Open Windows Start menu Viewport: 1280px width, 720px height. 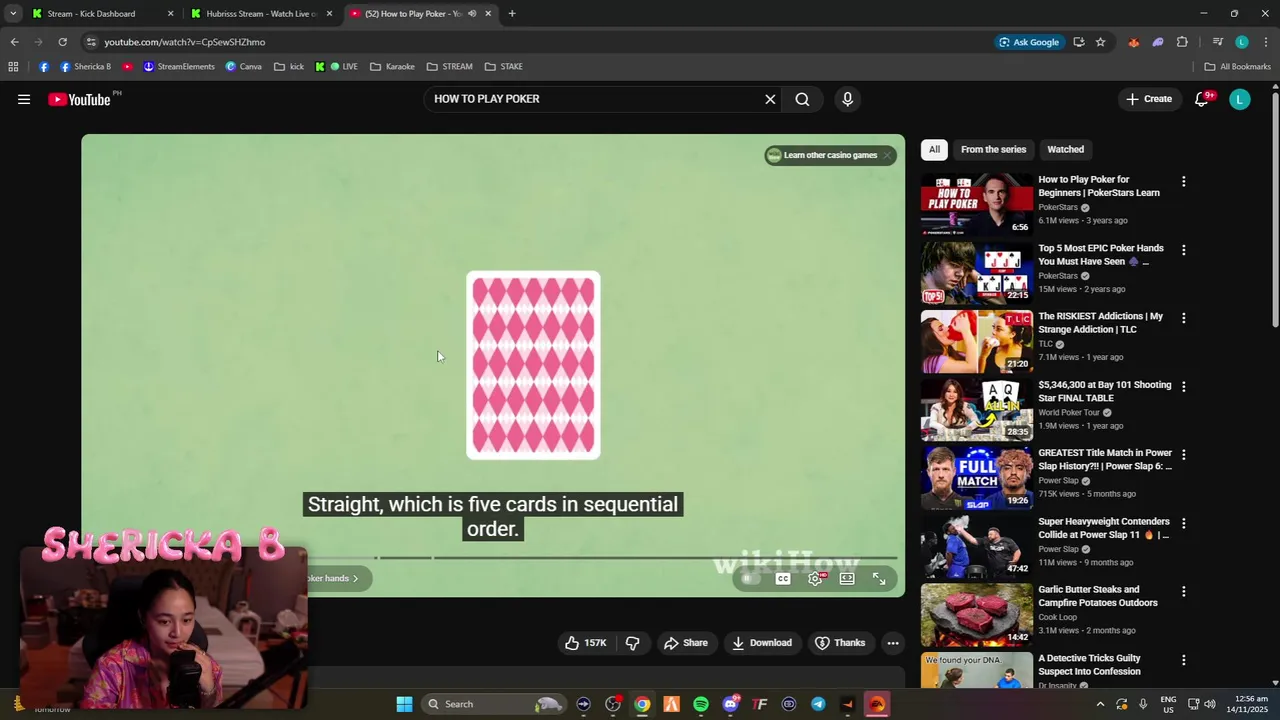(x=404, y=704)
